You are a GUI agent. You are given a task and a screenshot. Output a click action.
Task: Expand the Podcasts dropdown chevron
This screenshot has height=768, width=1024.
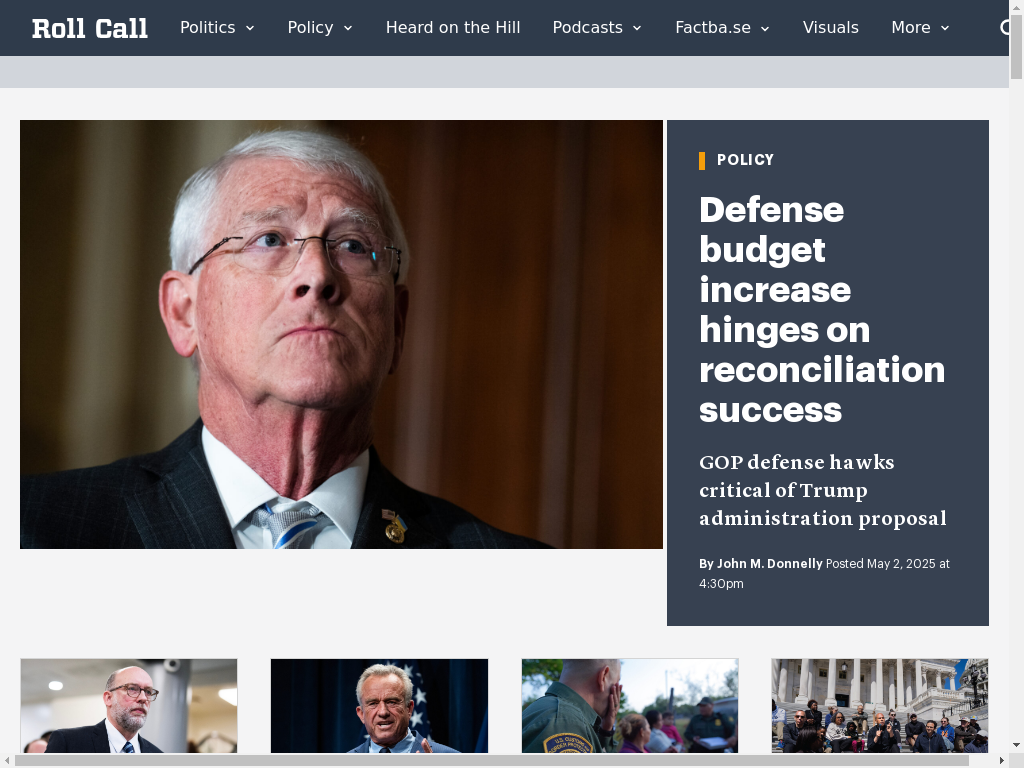tap(637, 28)
